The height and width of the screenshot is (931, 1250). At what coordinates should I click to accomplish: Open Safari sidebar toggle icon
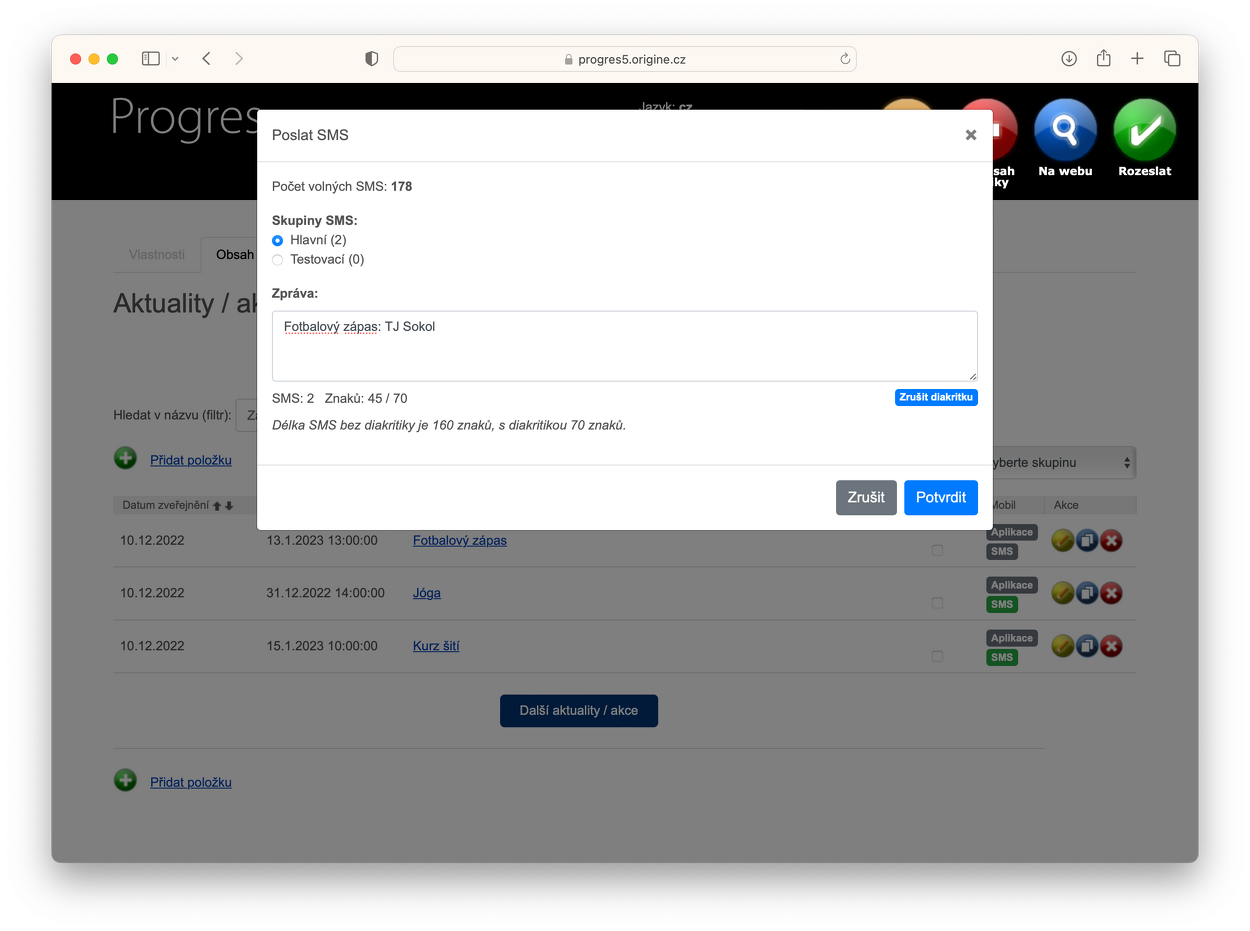tap(151, 59)
